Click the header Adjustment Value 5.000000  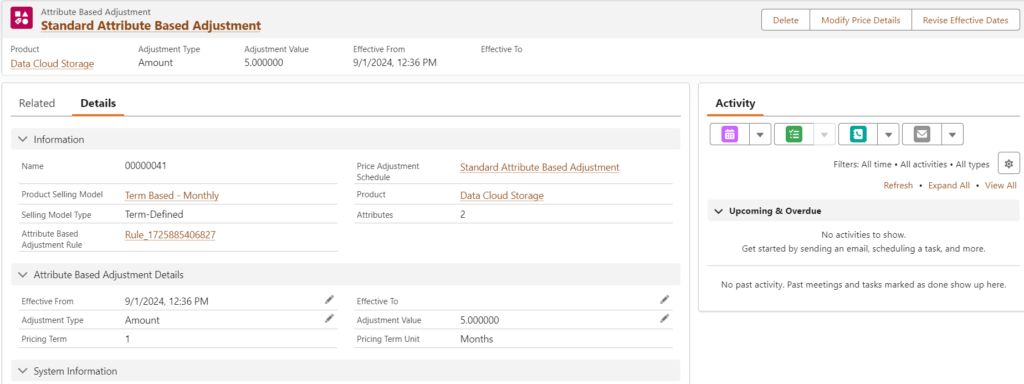click(x=264, y=63)
